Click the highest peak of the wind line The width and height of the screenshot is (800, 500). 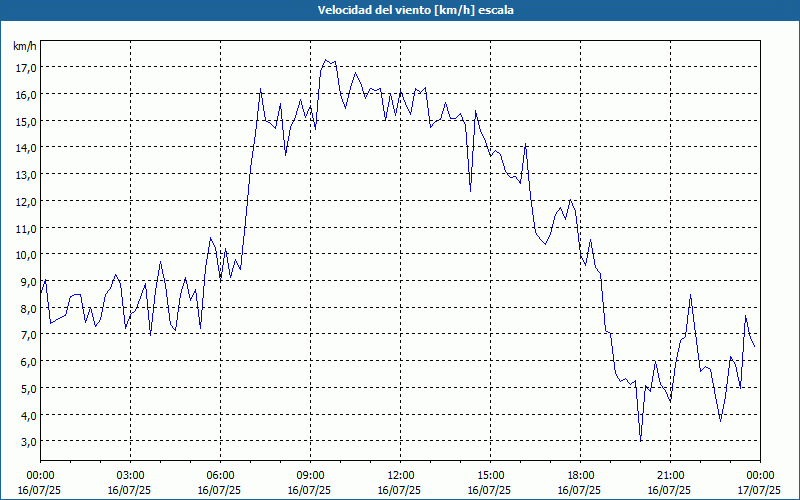326,59
